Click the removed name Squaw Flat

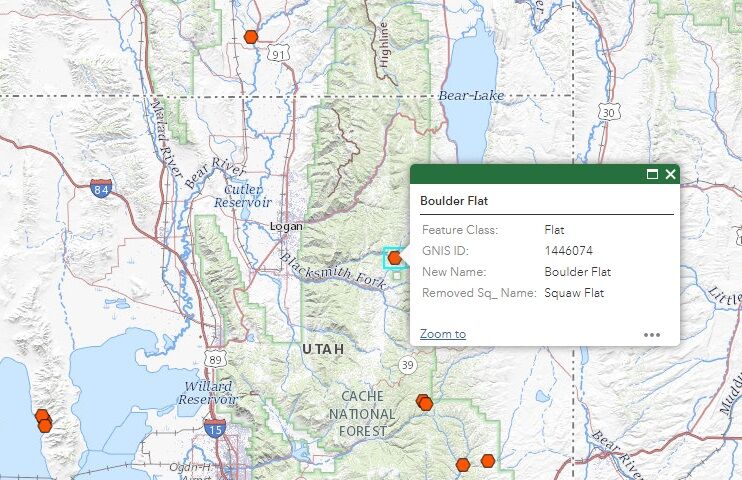(x=574, y=293)
